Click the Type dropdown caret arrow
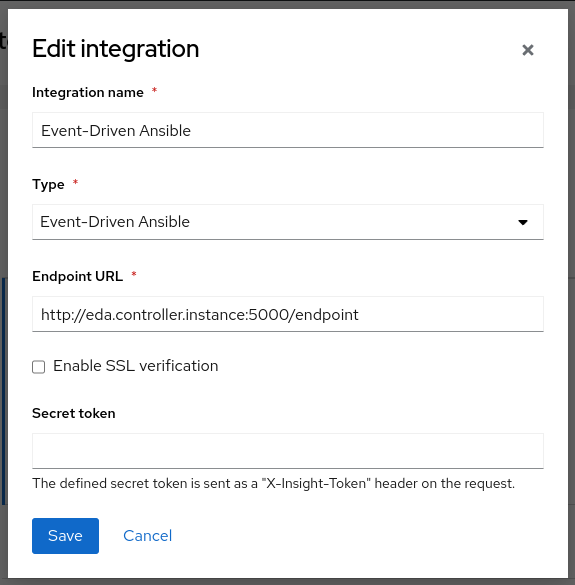The height and width of the screenshot is (585, 575). point(523,222)
